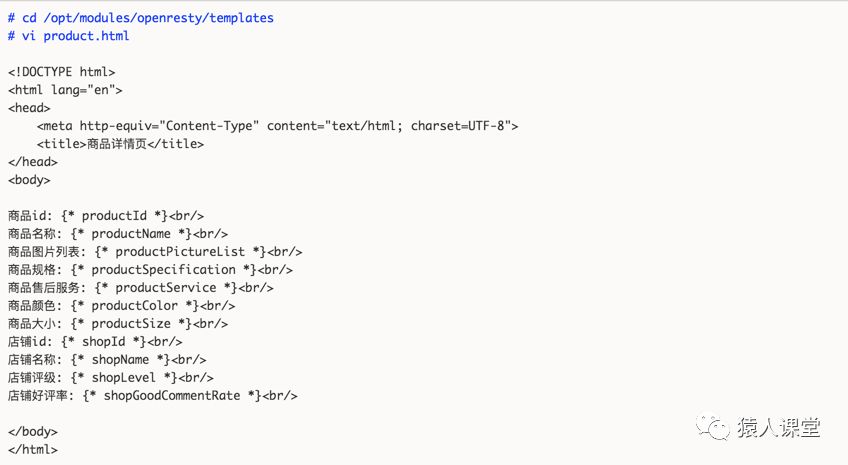This screenshot has width=848, height=465.
Task: Click the opening body tag
Action: [x=29, y=180]
